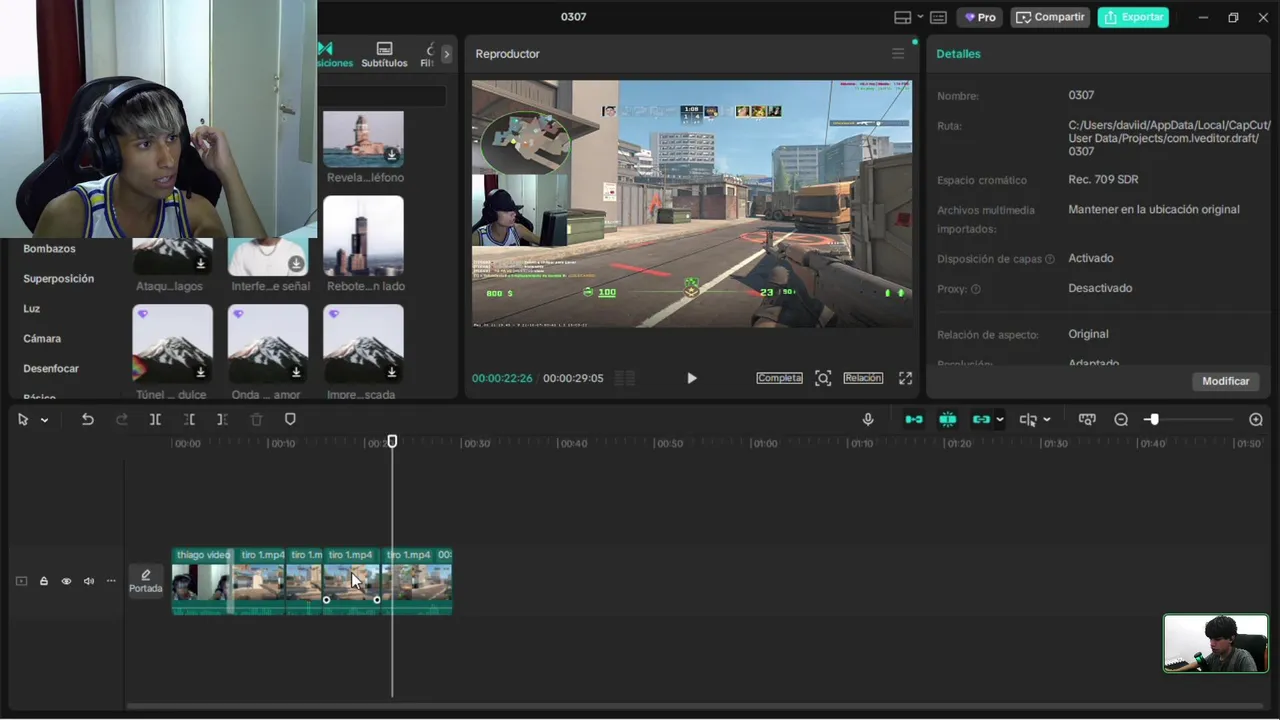Image resolution: width=1280 pixels, height=720 pixels.
Task: Delete left of playhead with trim-left tool
Action: tap(189, 420)
